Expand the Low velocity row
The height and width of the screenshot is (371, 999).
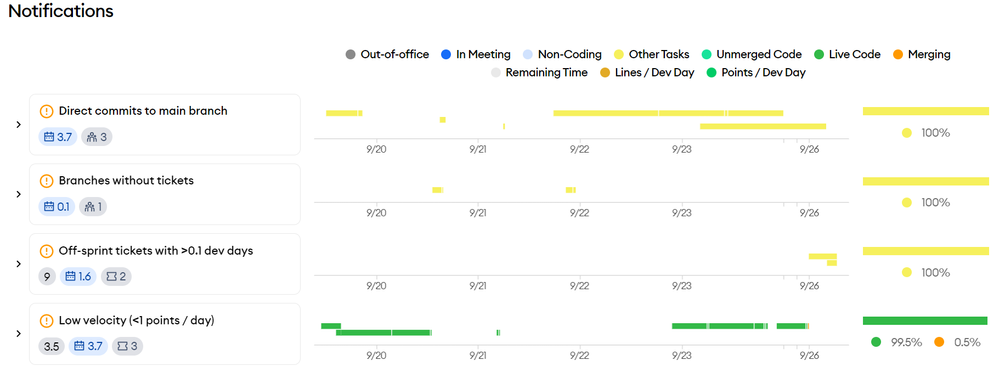coord(18,333)
